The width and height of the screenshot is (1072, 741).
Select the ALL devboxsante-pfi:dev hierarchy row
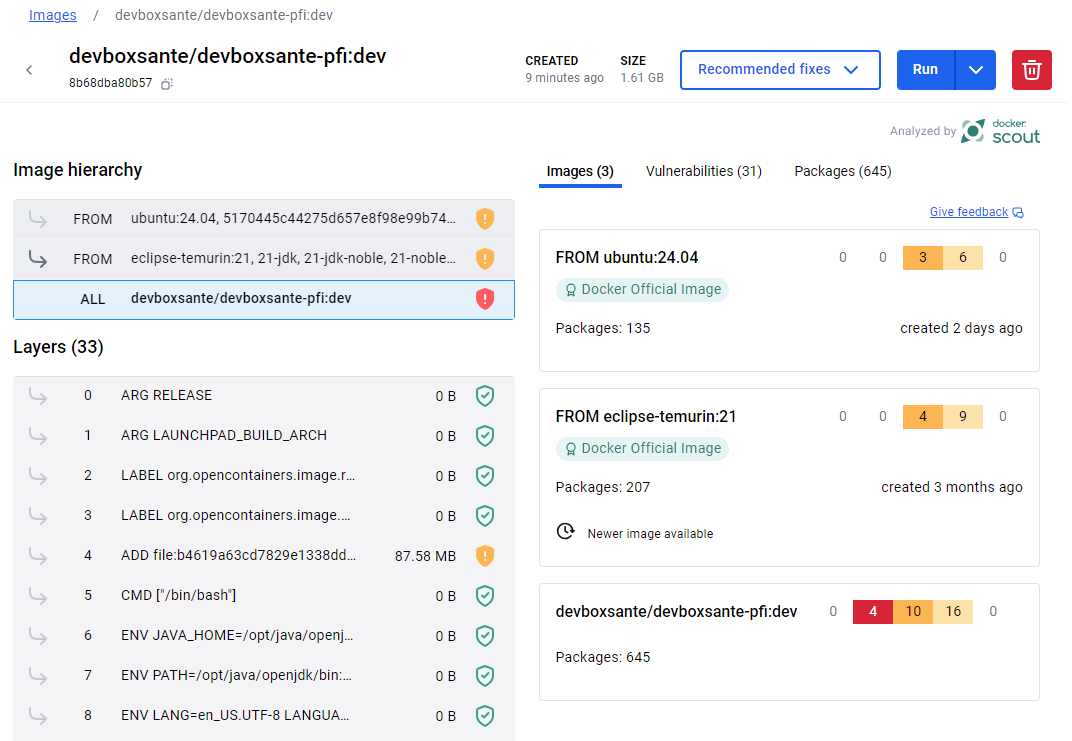point(264,299)
